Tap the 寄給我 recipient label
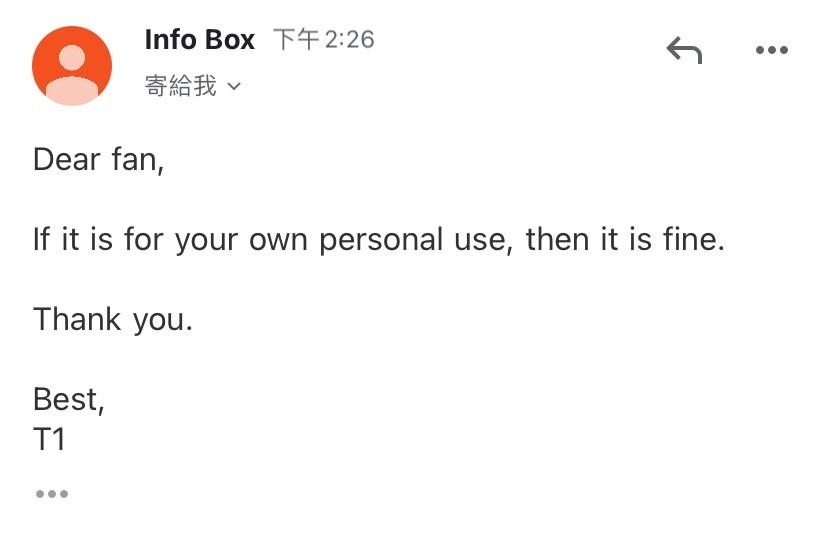This screenshot has height=539, width=828. point(181,86)
